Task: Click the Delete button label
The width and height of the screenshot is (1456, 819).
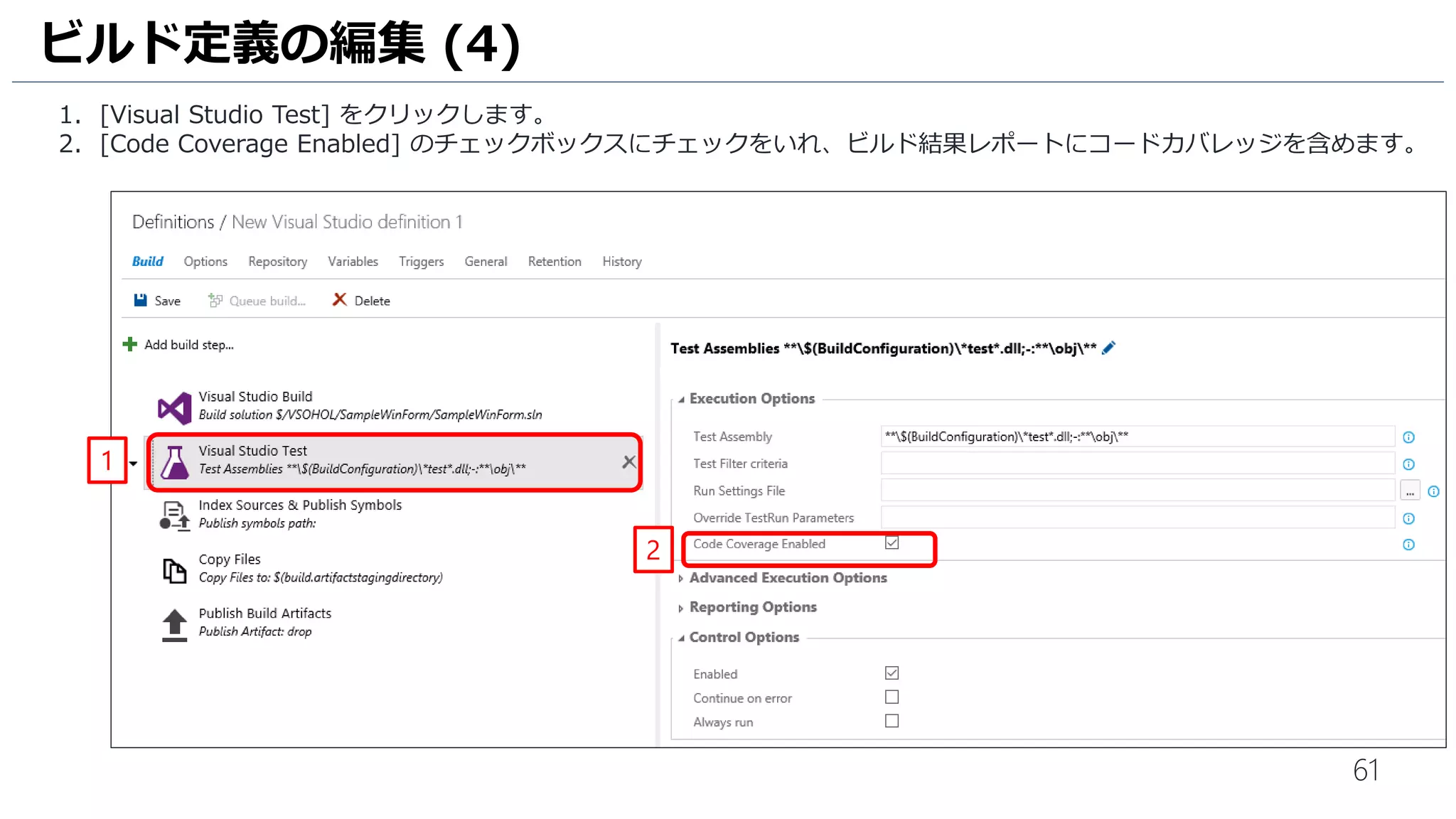Action: pyautogui.click(x=373, y=301)
